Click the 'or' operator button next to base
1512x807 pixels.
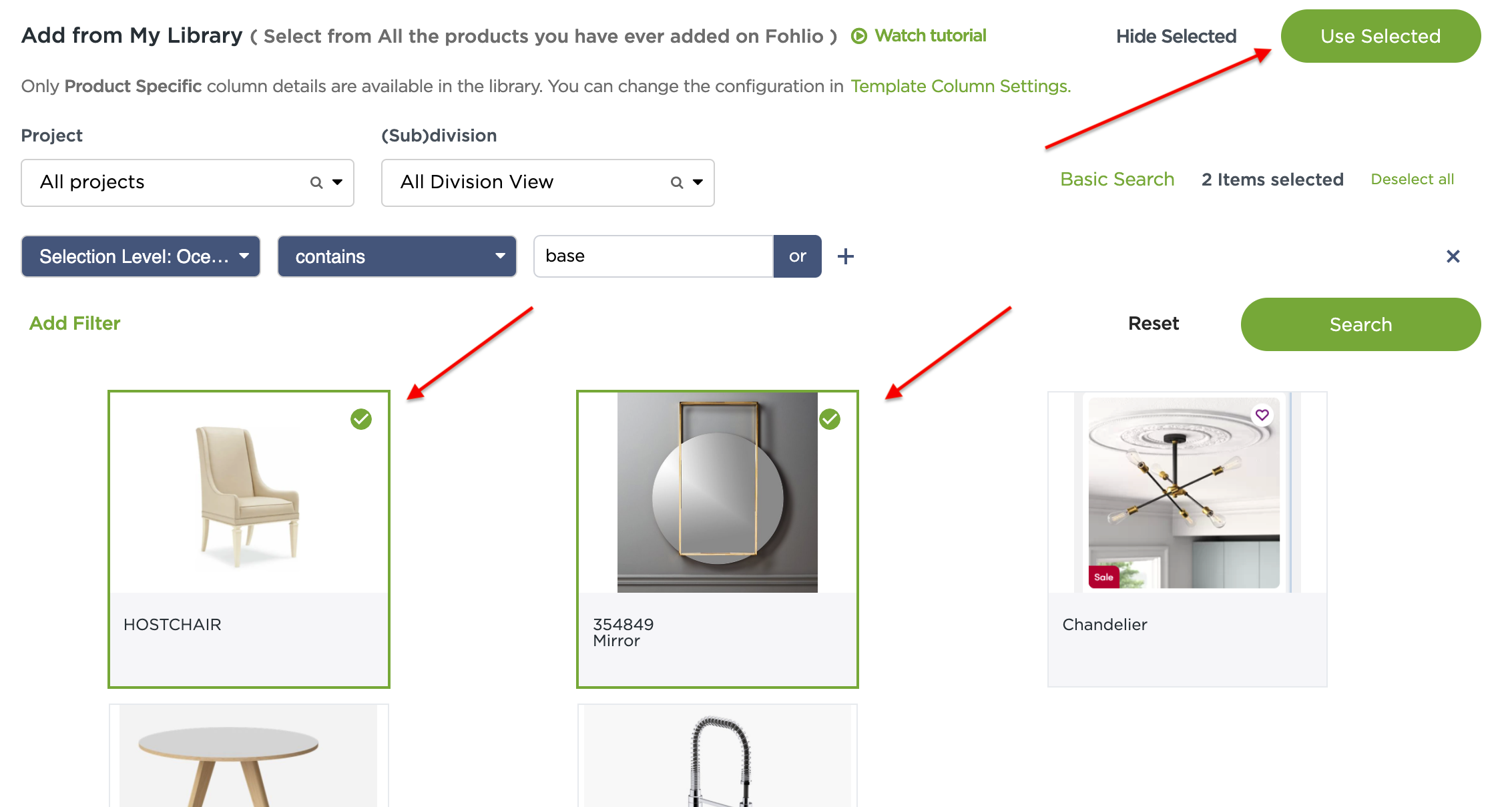[797, 256]
